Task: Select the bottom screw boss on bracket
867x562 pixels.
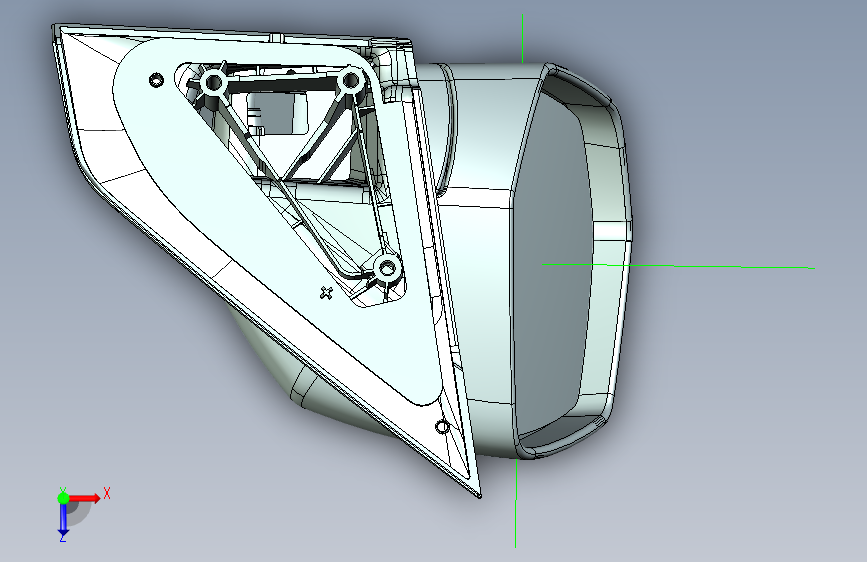Action: [387, 269]
